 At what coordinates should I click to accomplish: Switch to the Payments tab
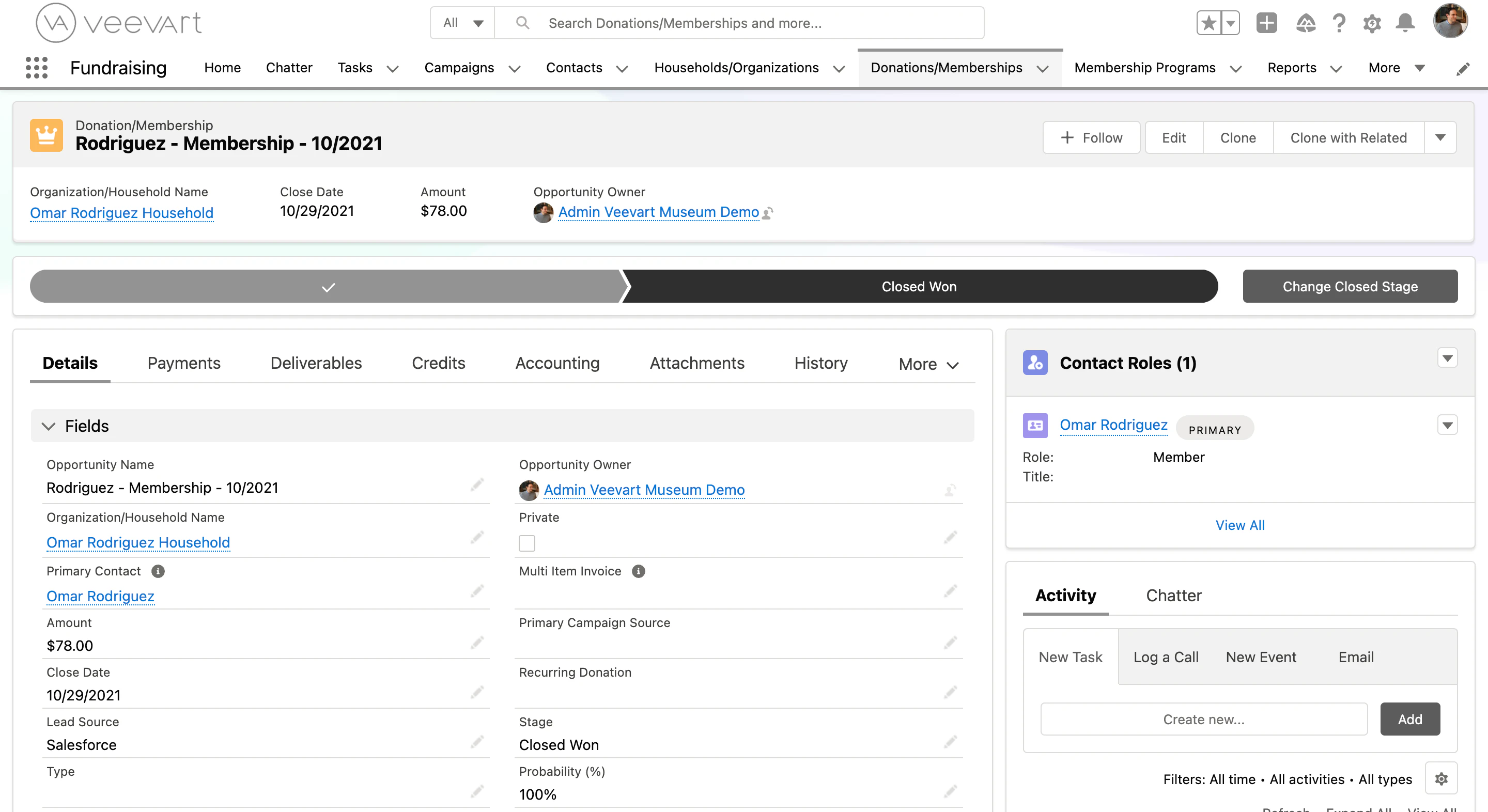pos(184,363)
